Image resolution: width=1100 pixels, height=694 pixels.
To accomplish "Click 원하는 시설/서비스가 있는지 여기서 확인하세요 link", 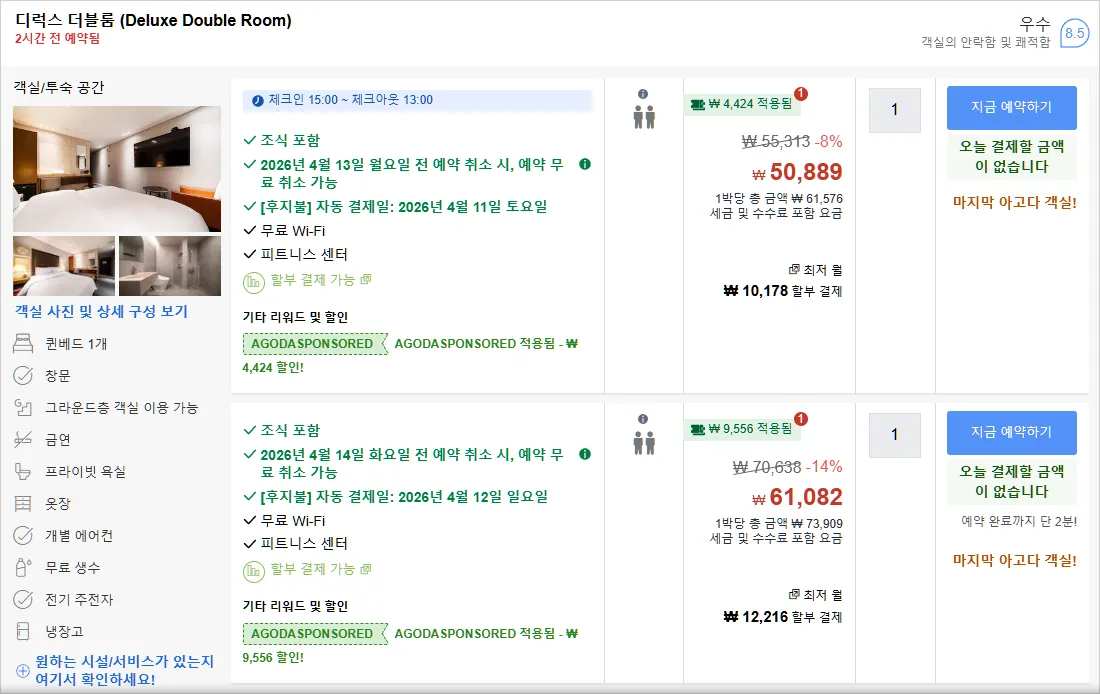I will (x=124, y=670).
